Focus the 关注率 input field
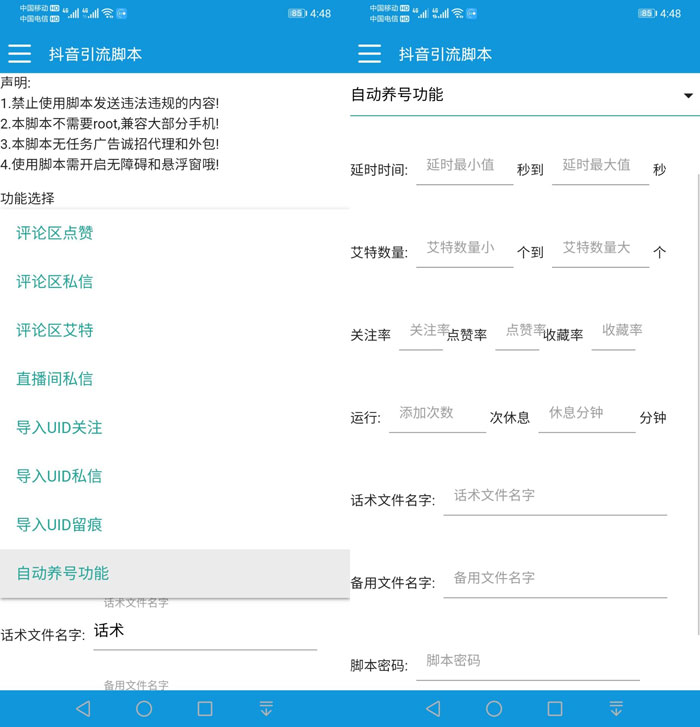The image size is (700, 727). [x=421, y=333]
